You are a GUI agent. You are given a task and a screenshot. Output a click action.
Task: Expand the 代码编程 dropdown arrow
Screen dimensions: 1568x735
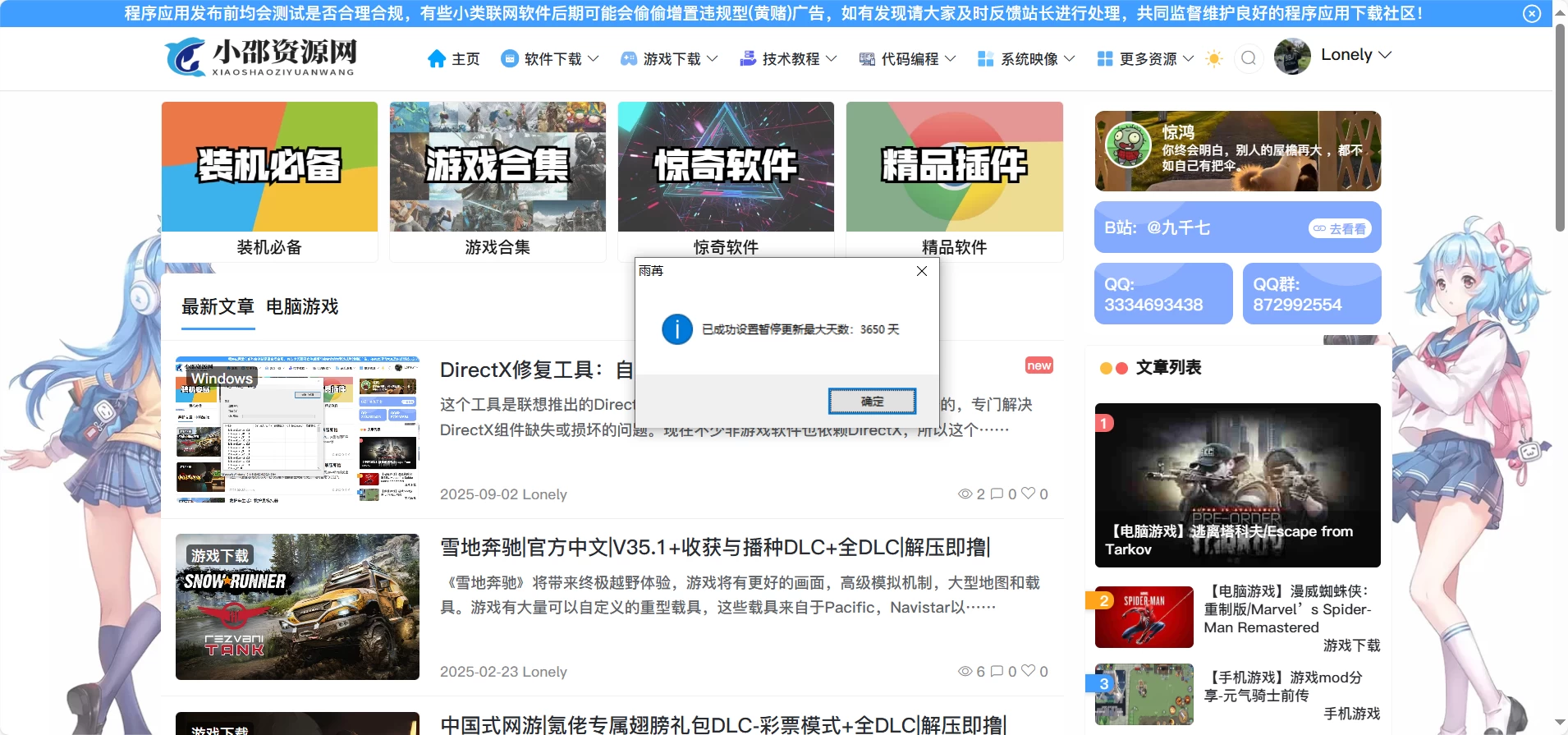click(951, 58)
